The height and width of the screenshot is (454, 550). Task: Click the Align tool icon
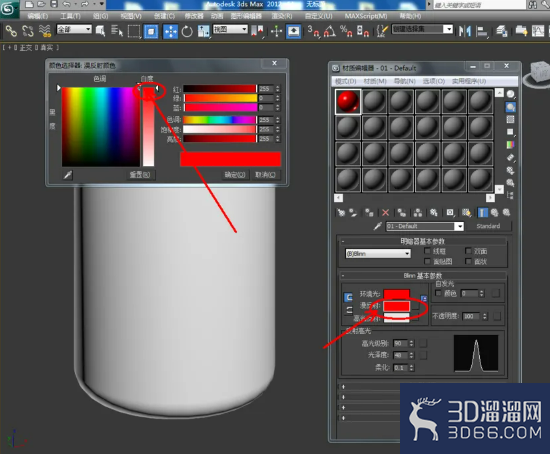click(x=482, y=31)
